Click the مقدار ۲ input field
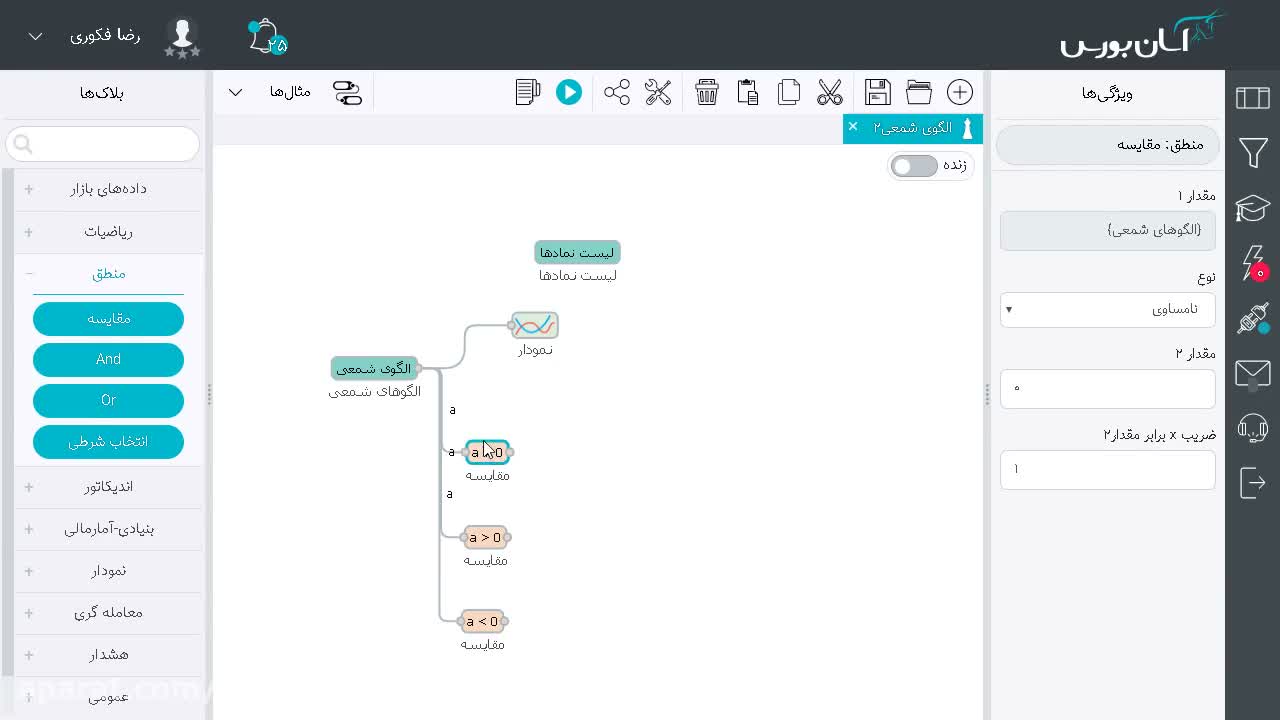This screenshot has width=1280, height=720. coord(1108,389)
